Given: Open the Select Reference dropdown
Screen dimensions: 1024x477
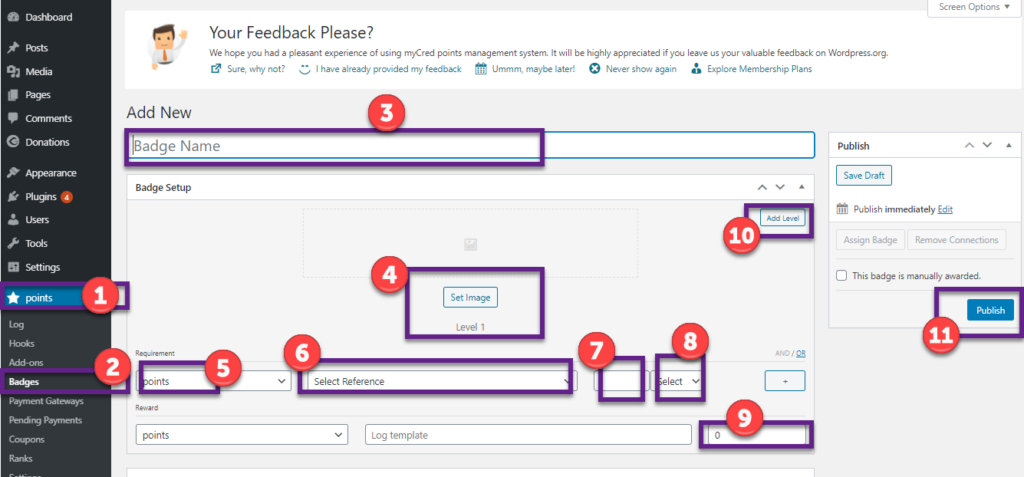Looking at the screenshot, I should [440, 381].
